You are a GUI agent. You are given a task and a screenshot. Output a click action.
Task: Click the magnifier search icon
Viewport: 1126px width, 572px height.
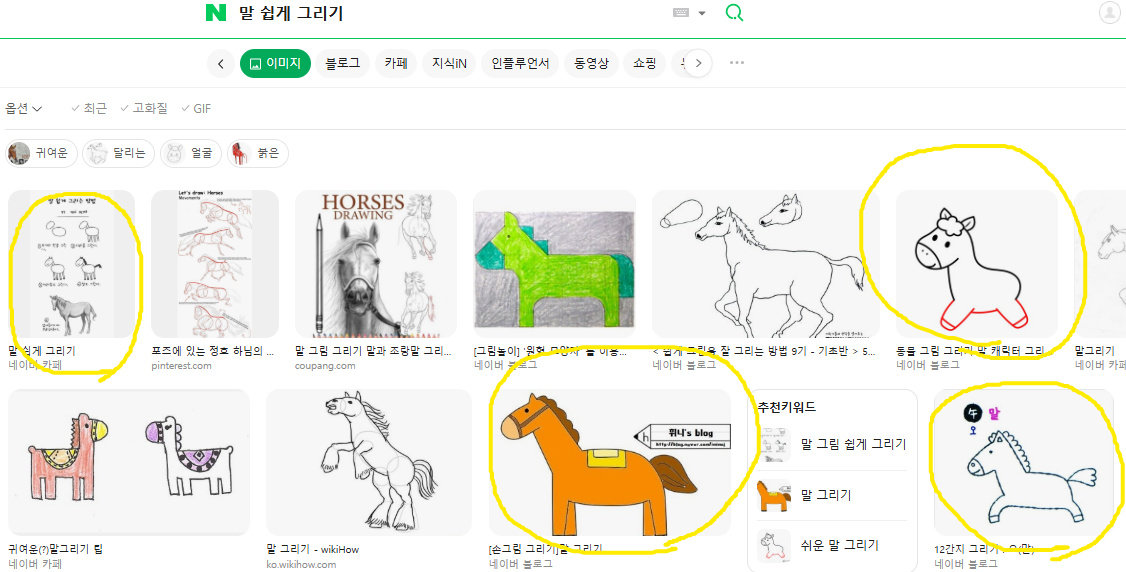click(x=734, y=13)
